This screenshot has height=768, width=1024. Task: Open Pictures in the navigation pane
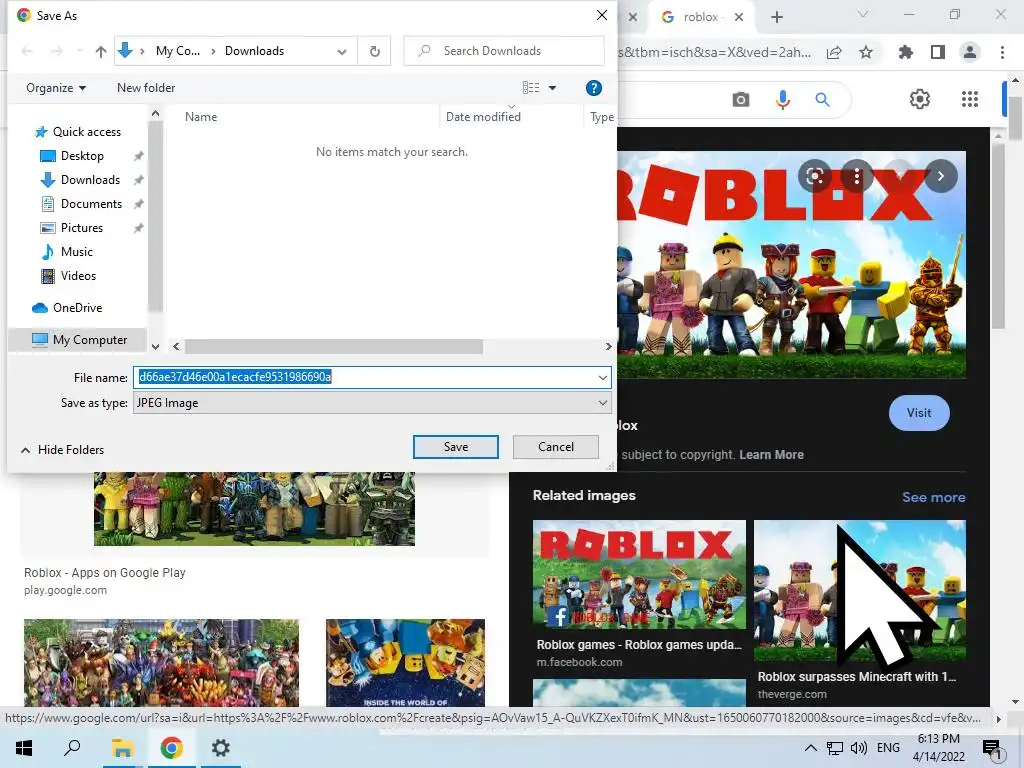click(72, 228)
